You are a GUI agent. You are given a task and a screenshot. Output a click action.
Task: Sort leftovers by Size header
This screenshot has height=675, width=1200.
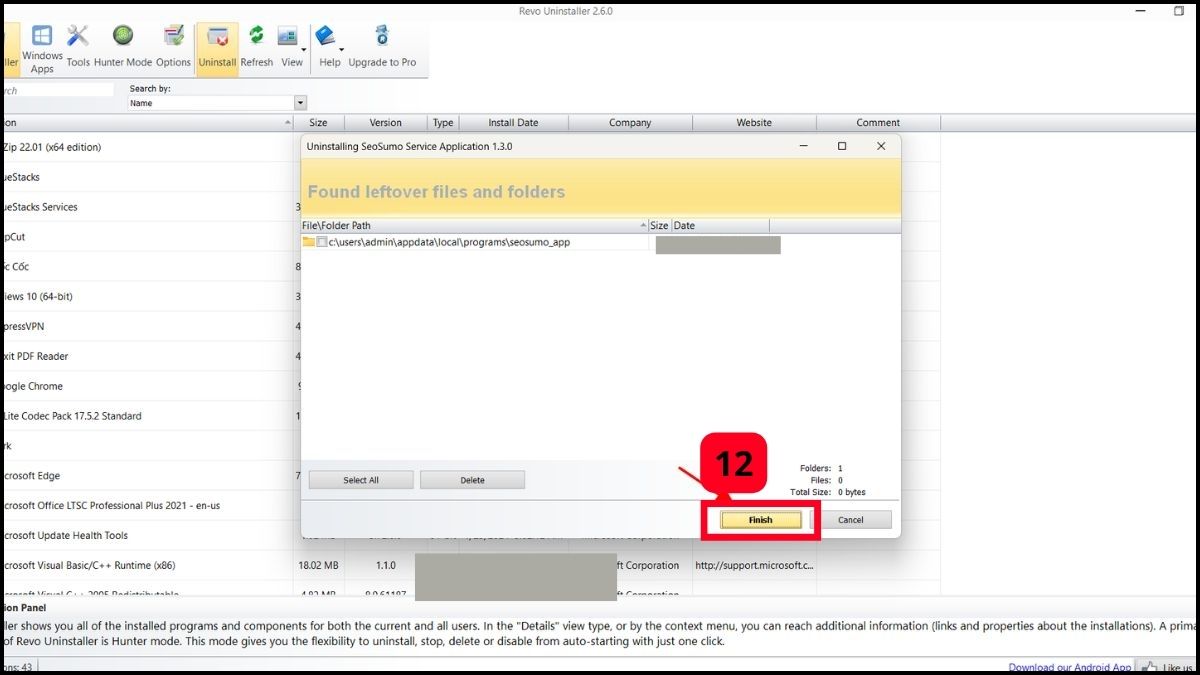click(x=660, y=226)
